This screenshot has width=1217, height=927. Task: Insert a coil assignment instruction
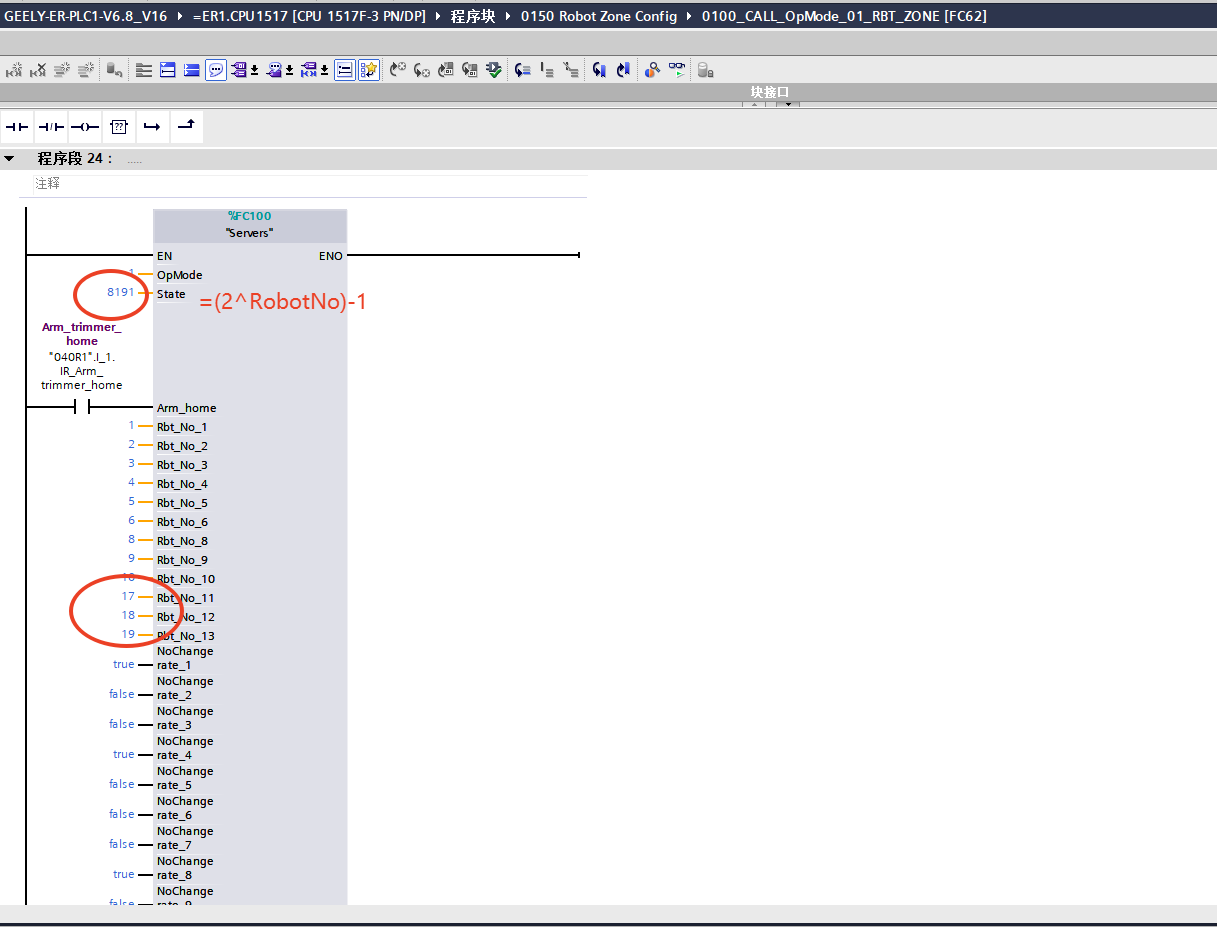[x=84, y=127]
